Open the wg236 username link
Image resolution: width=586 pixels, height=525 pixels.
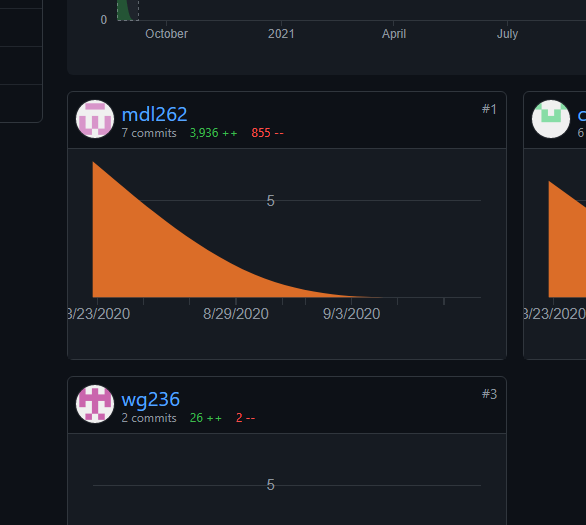[x=151, y=399]
